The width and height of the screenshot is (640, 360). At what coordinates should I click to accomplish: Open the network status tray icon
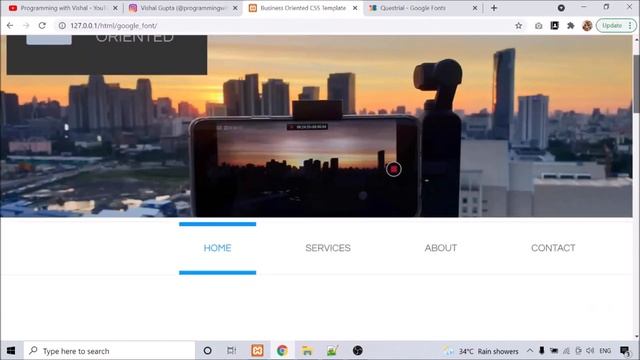566,351
